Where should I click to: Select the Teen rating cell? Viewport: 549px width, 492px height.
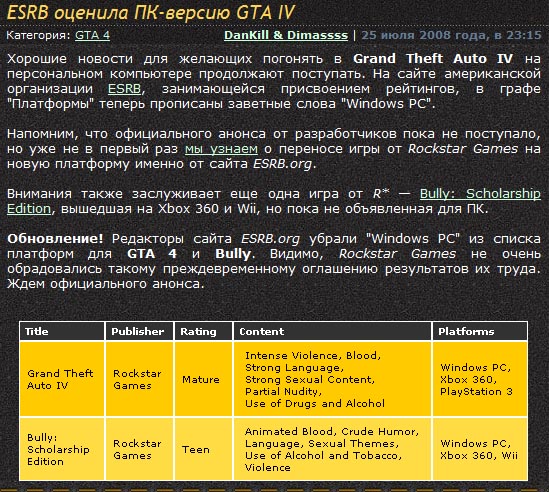203,449
